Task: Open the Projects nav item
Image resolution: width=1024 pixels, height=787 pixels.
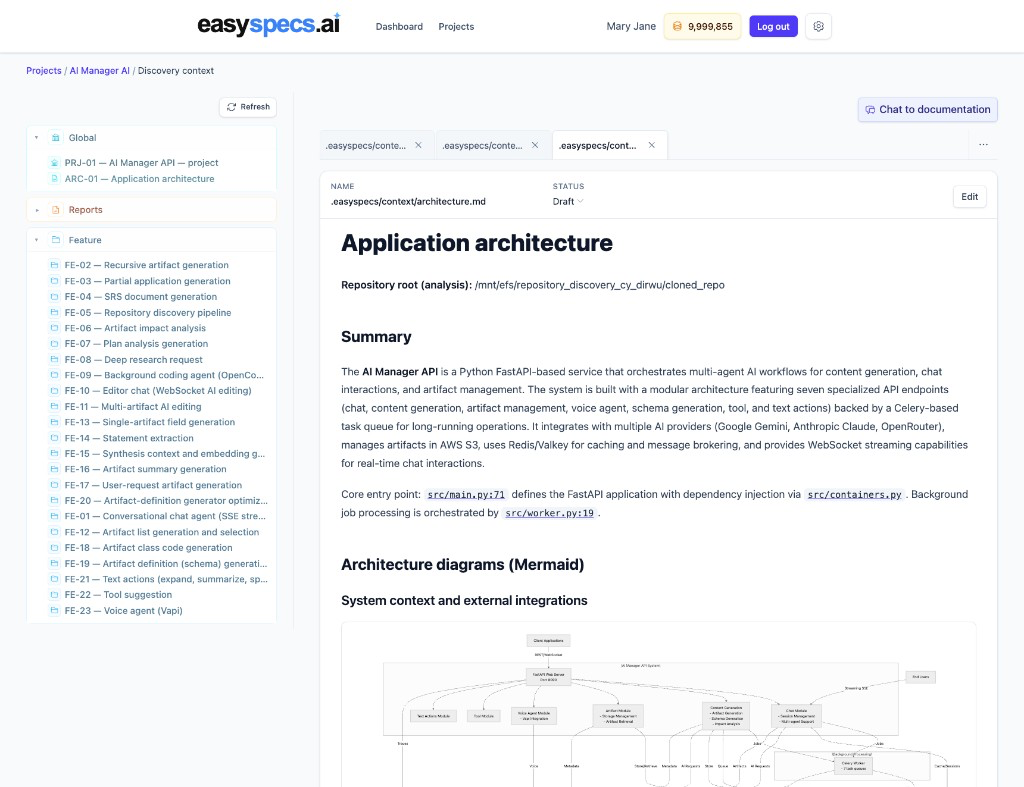Action: pyautogui.click(x=456, y=27)
